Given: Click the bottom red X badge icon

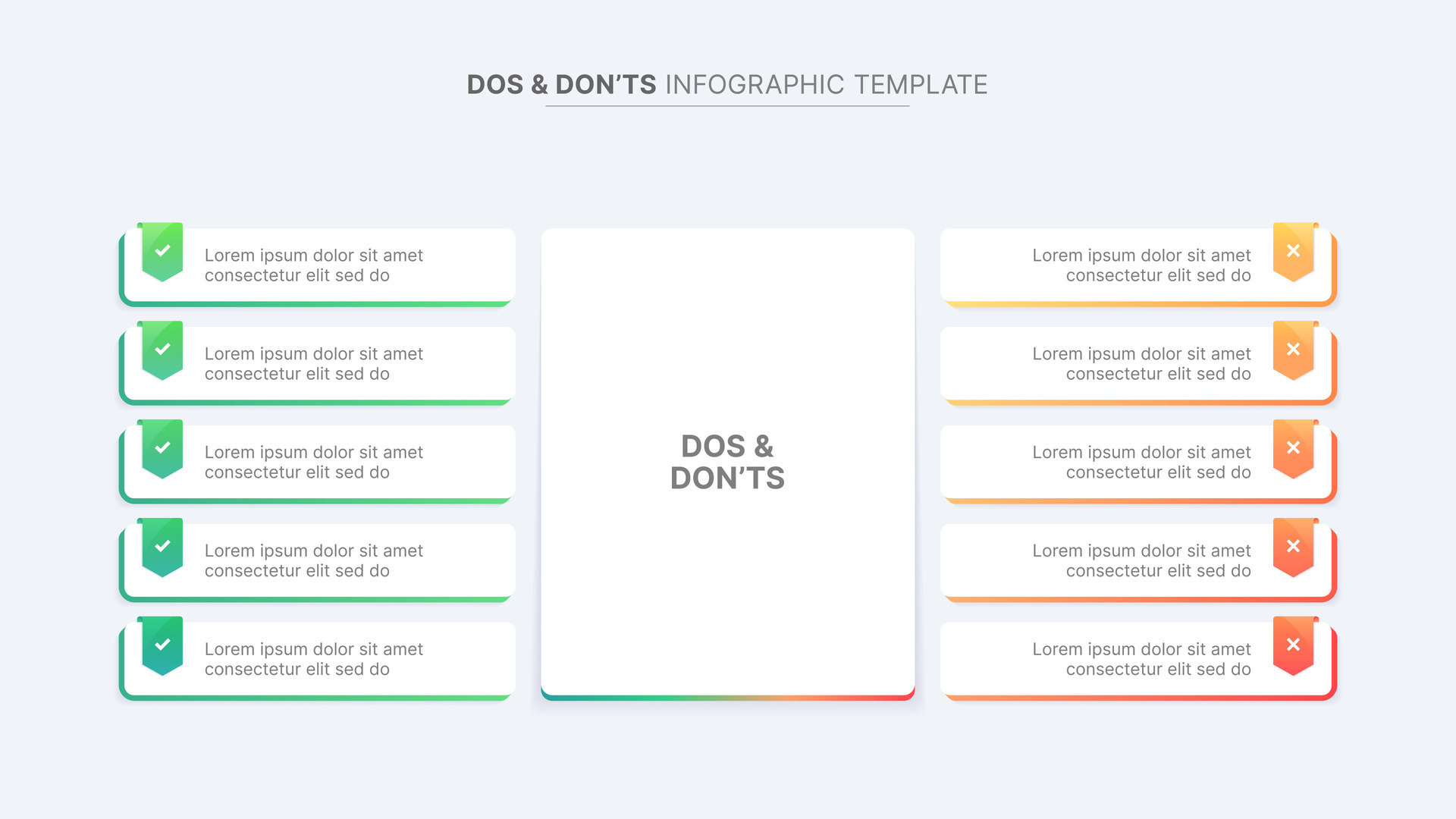Looking at the screenshot, I should [x=1294, y=645].
